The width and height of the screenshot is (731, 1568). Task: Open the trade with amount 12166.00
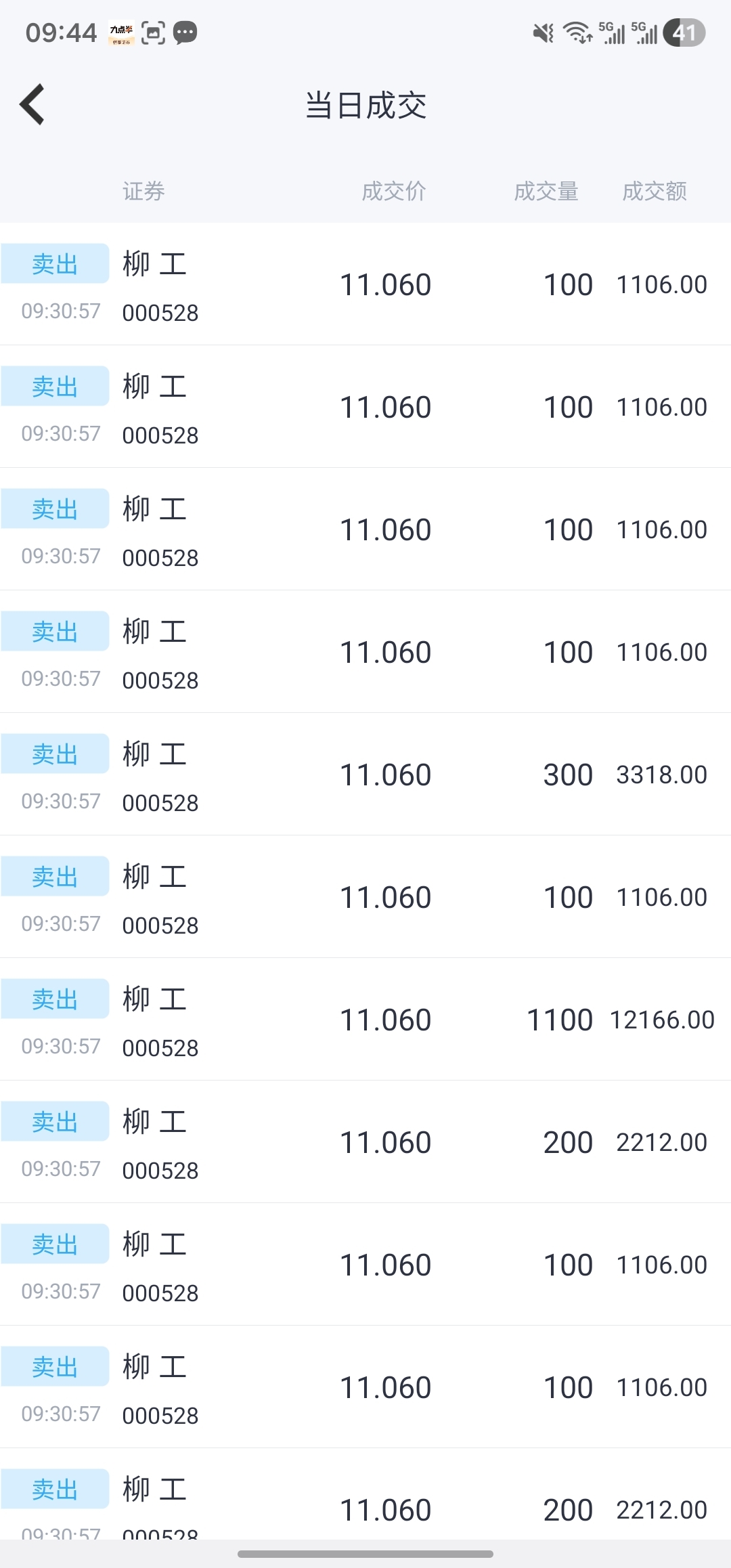point(365,1019)
